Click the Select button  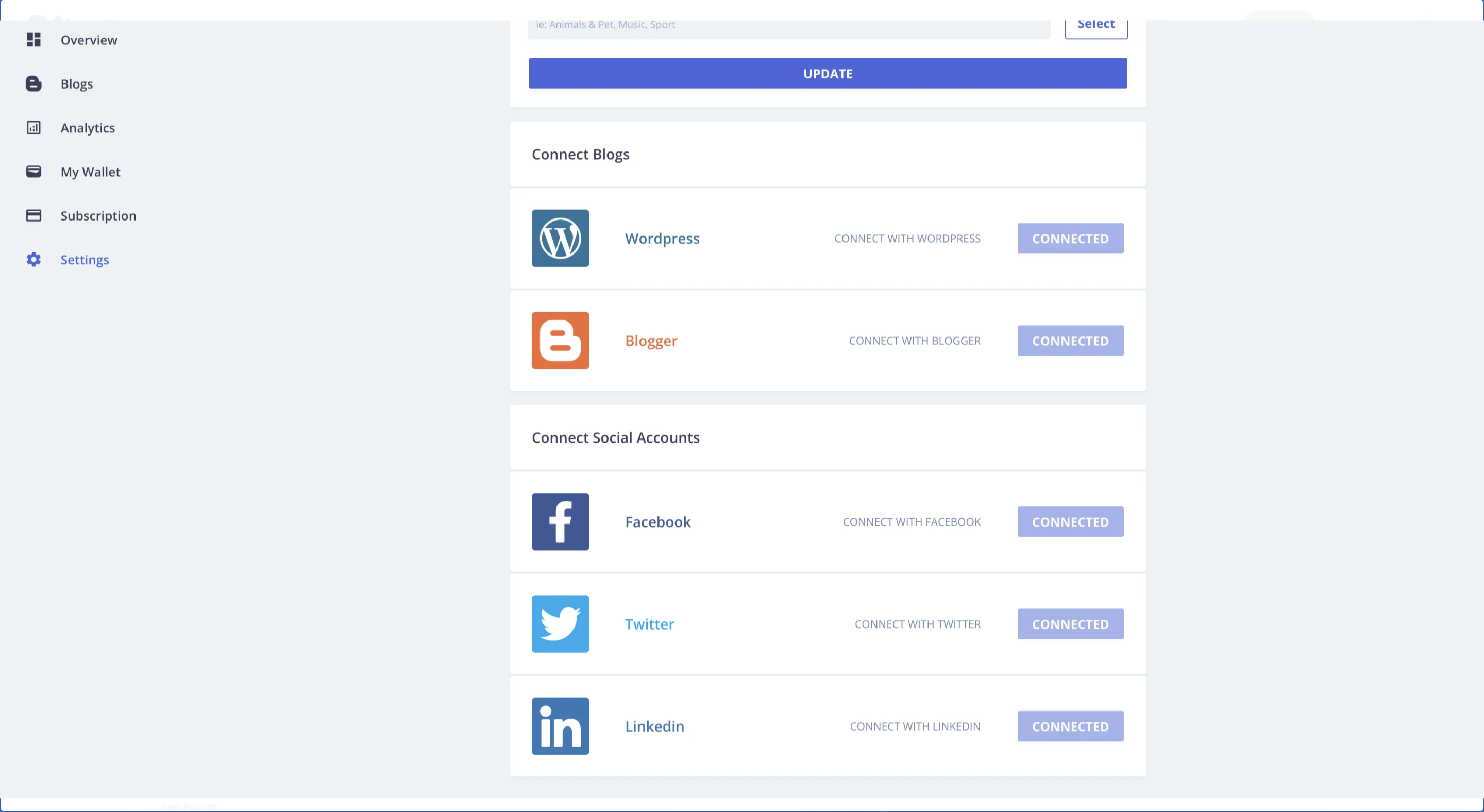click(1095, 24)
